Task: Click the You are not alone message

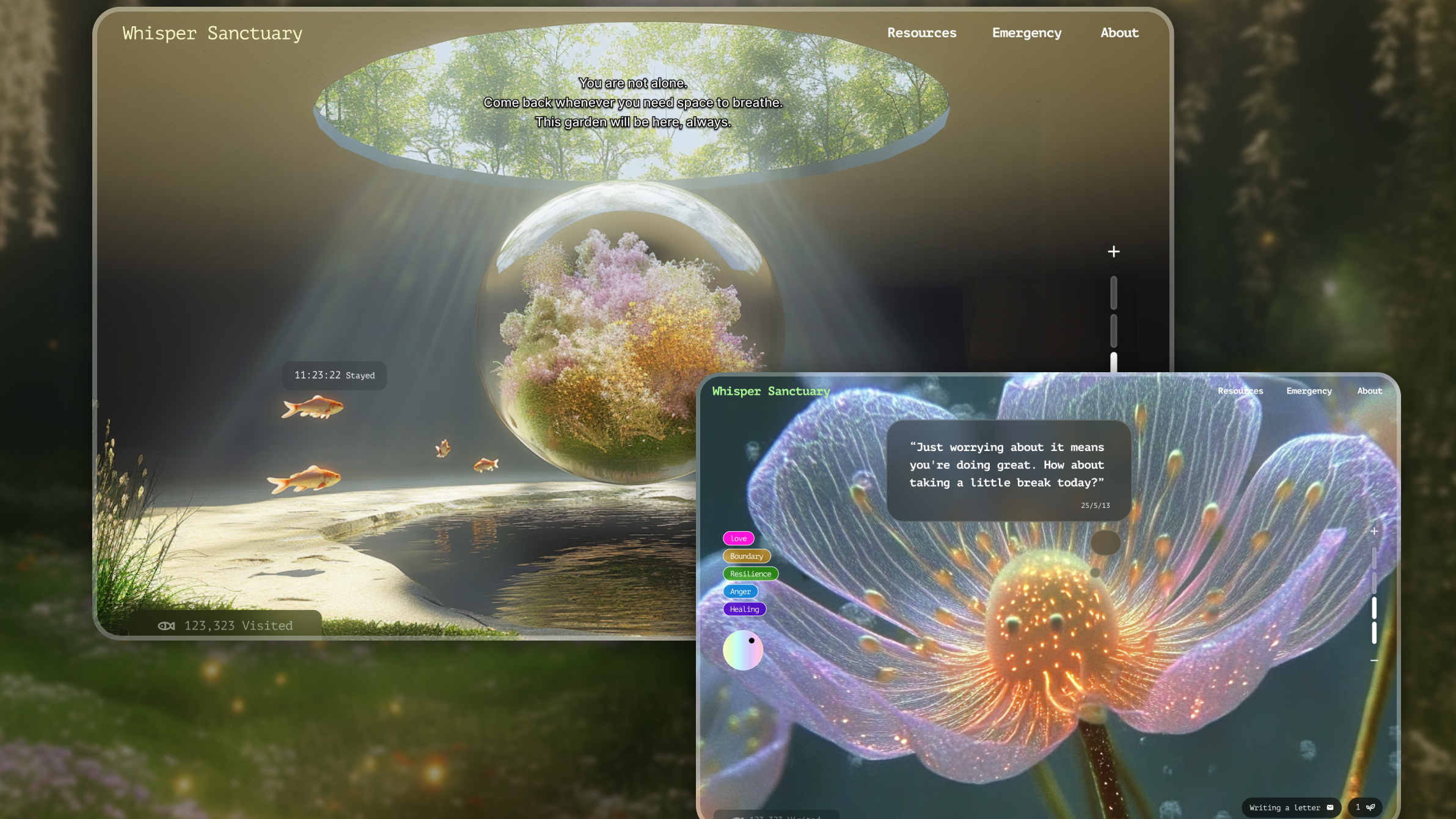Action: 632,103
